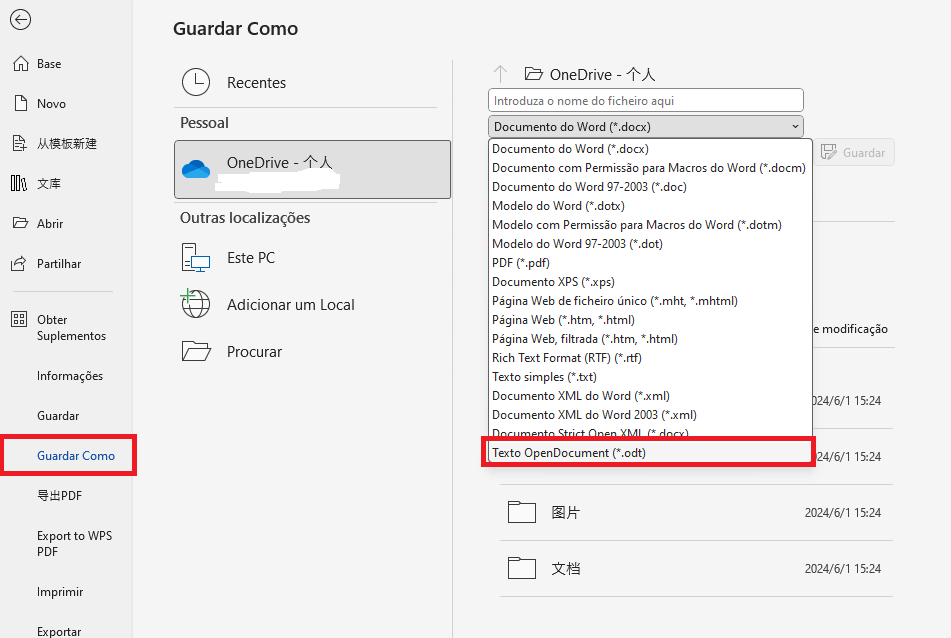Click the Partilhar share icon
Screen dimensions: 951x638
coord(19,263)
